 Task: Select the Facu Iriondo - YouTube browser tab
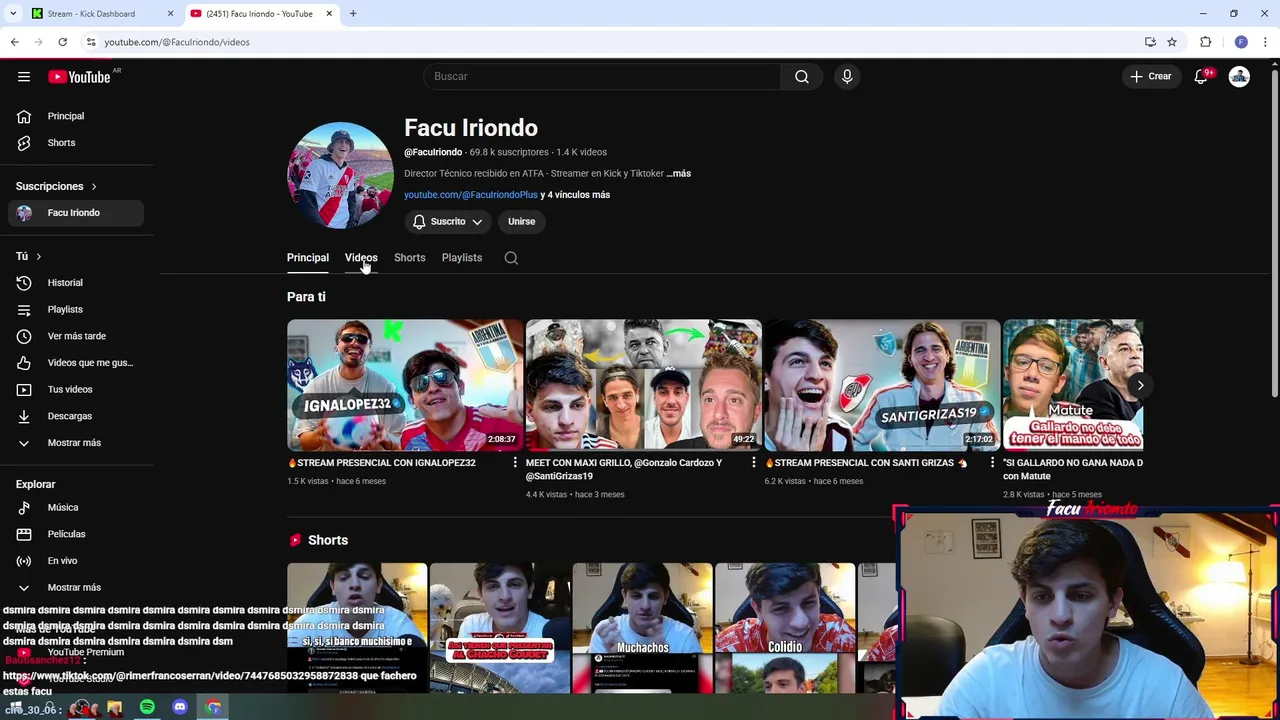pyautogui.click(x=262, y=14)
